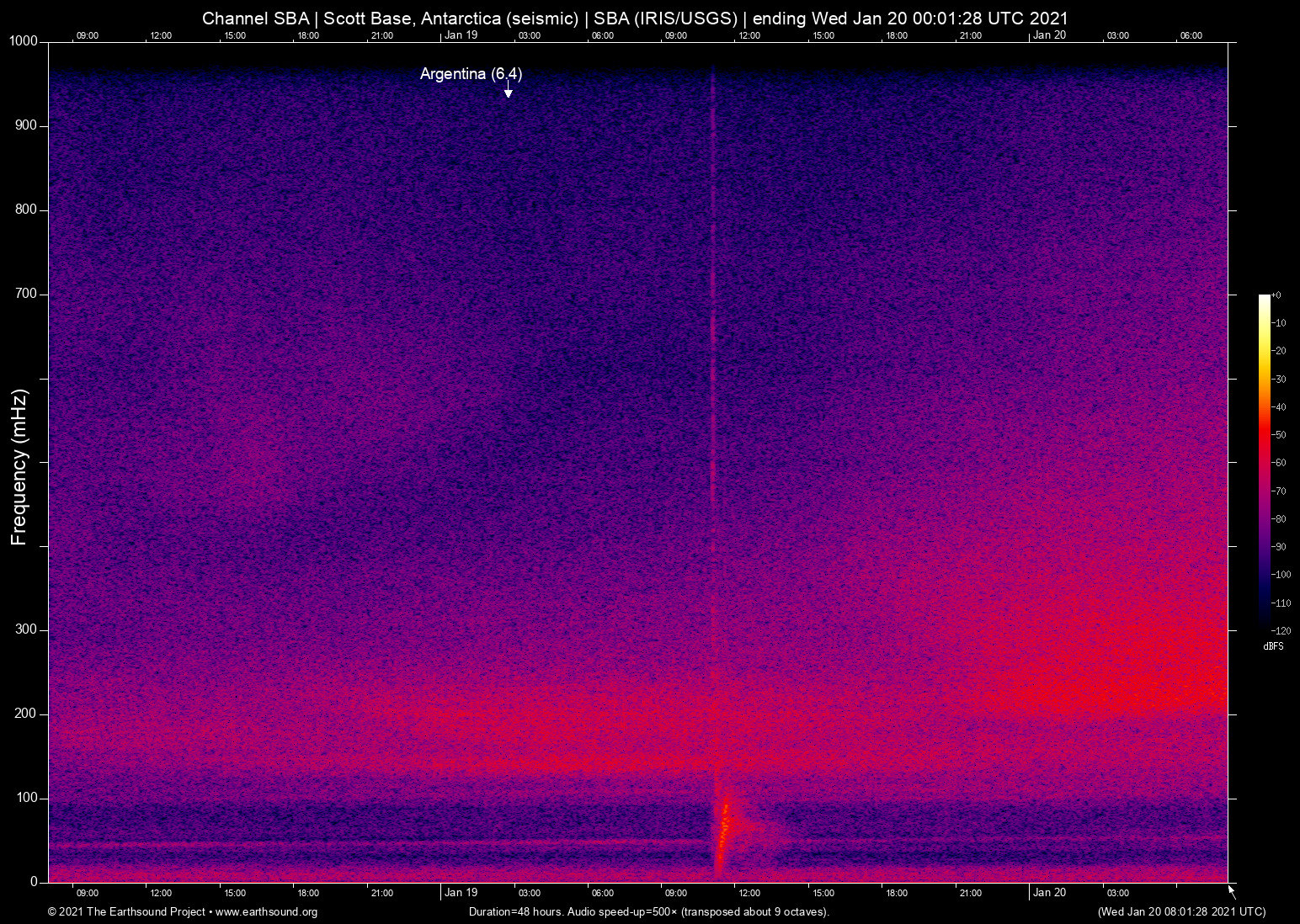Screen dimensions: 1300x924
Task: Select the Argentina (6.4) event label
Action: 471,74
